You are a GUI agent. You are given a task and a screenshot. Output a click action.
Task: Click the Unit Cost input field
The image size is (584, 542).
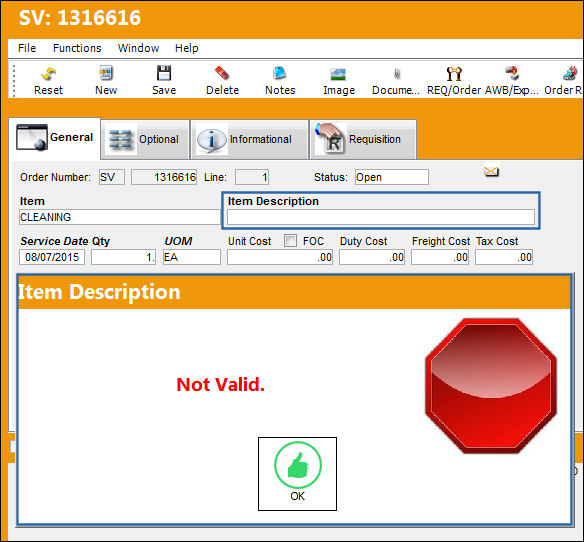click(x=280, y=257)
